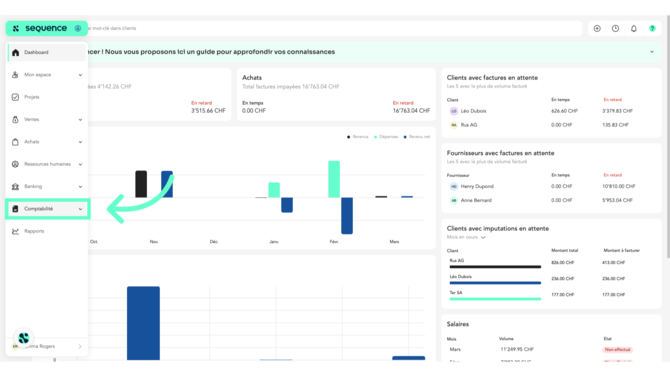Click the black Nov. revenue bar

click(x=141, y=184)
